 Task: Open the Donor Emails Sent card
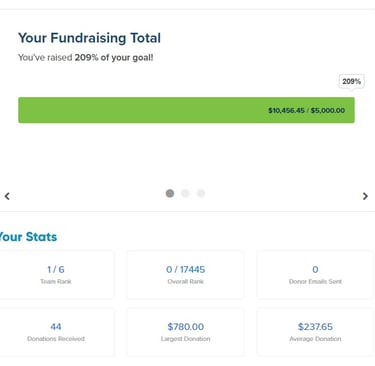pyautogui.click(x=315, y=275)
